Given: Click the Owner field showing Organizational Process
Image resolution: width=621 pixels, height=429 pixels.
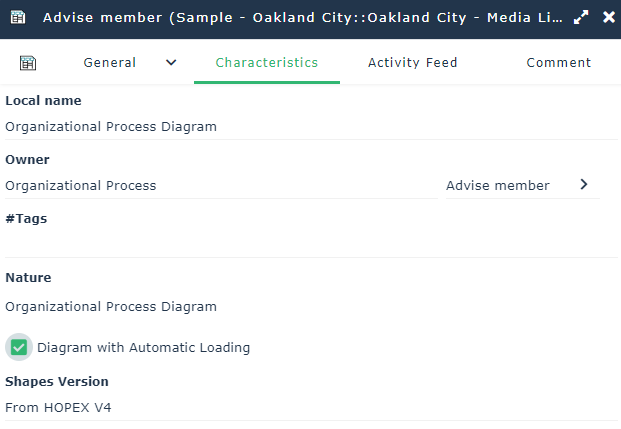Looking at the screenshot, I should [x=220, y=186].
